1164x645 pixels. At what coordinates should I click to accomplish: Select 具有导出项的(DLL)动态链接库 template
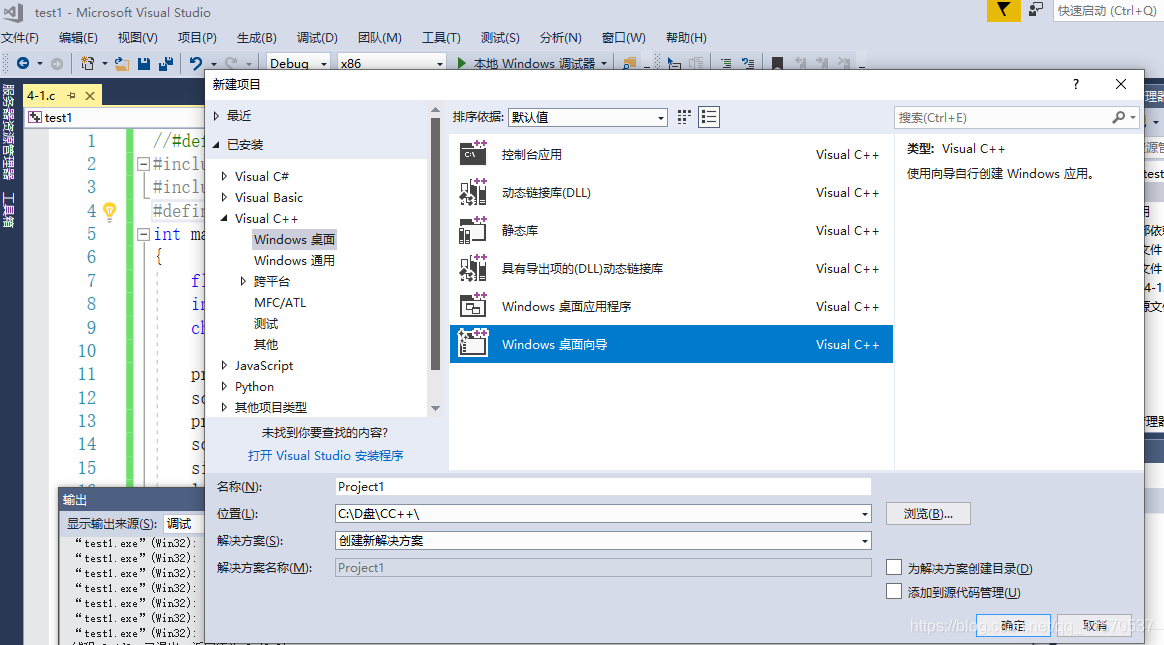(x=671, y=268)
